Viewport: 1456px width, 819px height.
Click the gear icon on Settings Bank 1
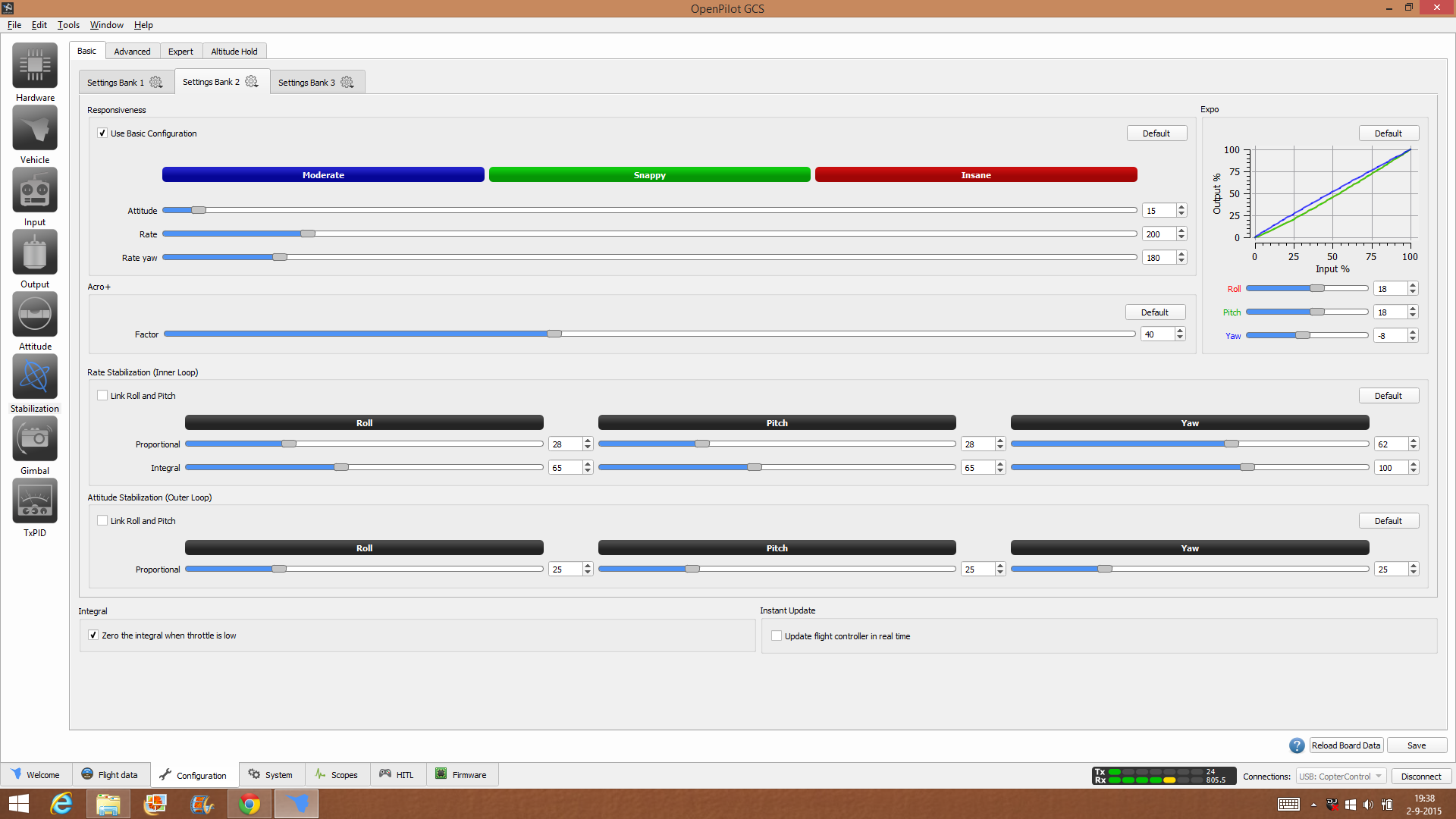click(156, 82)
